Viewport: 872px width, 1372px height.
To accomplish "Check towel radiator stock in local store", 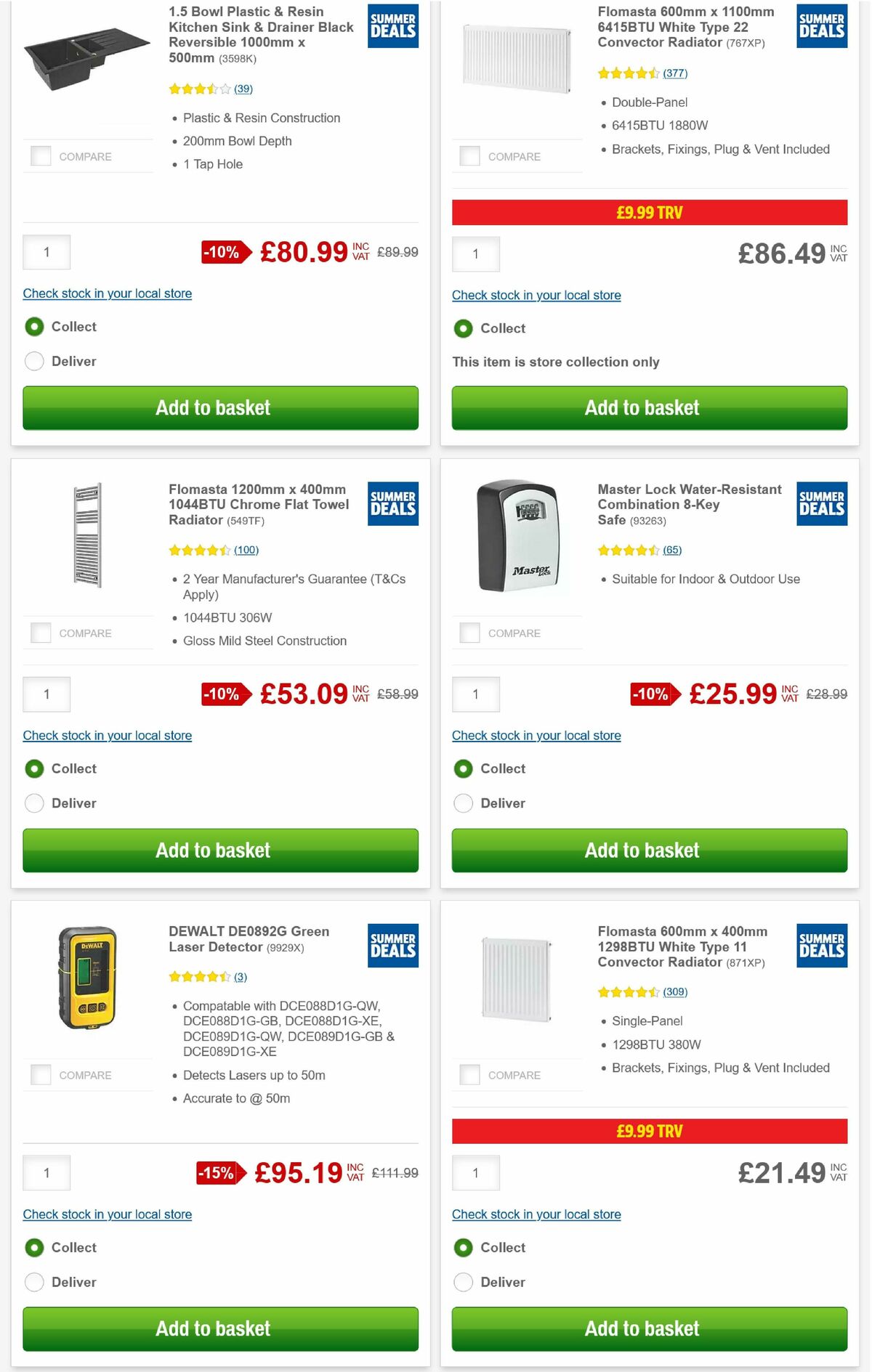I will tap(108, 735).
